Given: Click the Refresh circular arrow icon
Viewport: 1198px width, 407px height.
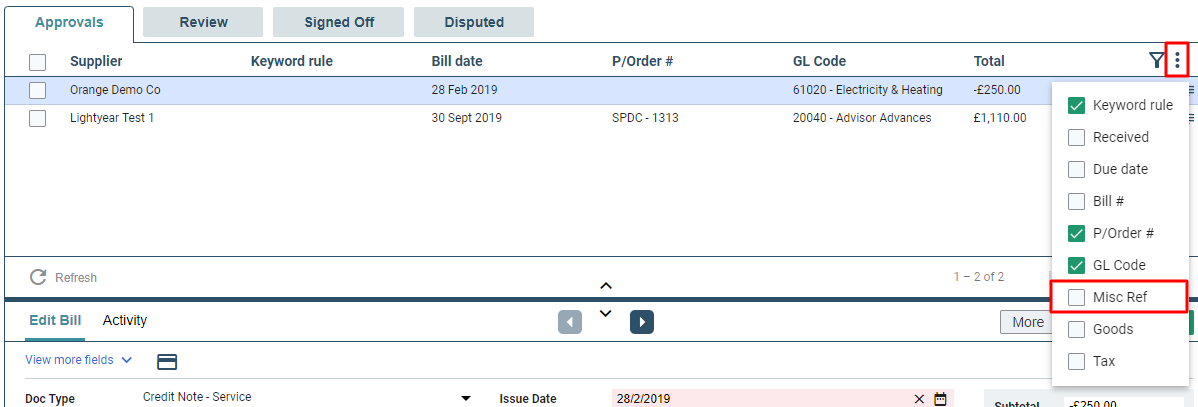Looking at the screenshot, I should [38, 277].
